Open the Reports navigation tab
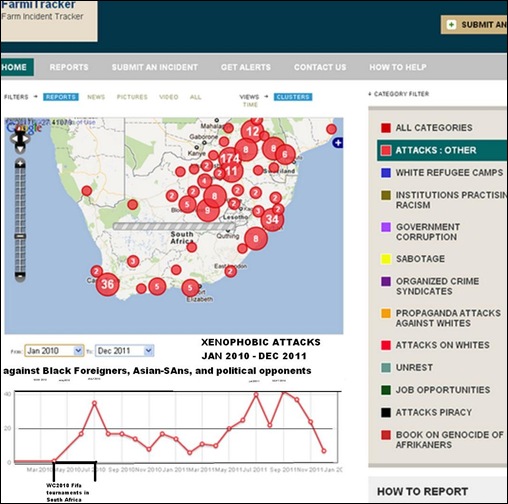Screen dimensions: 508x504 coord(69,67)
